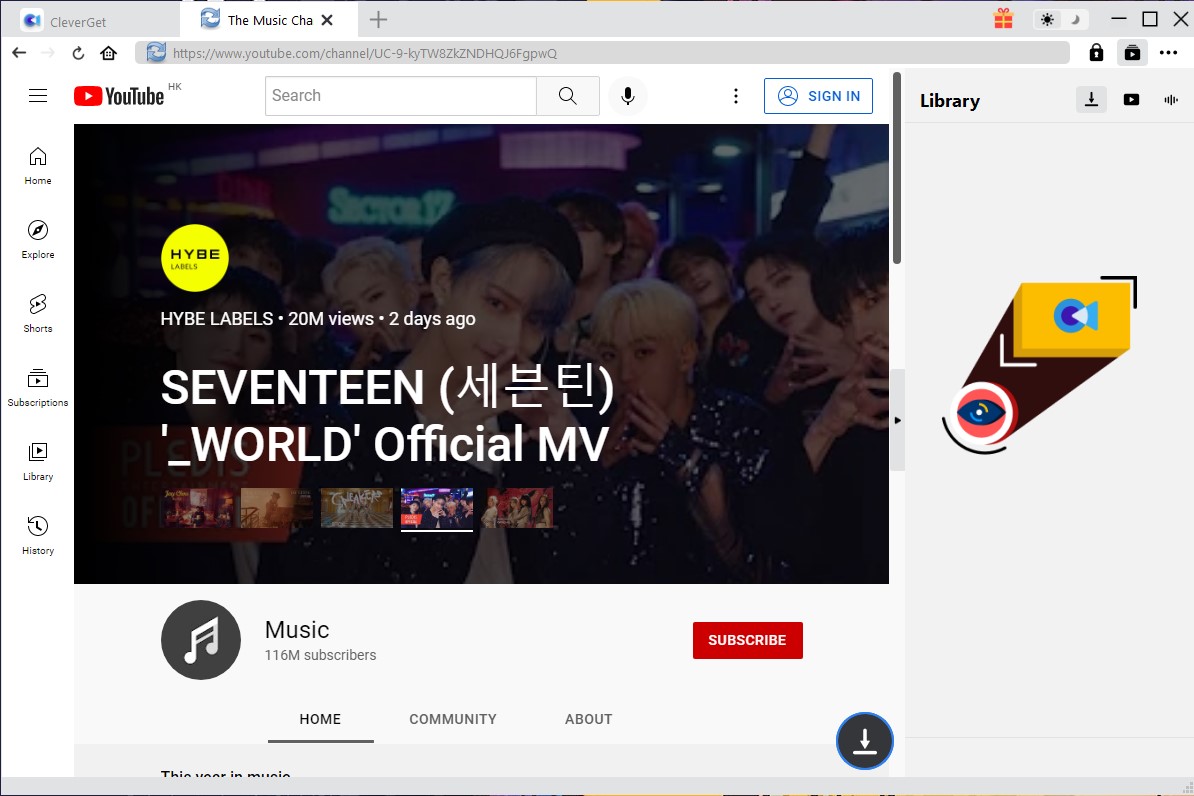The width and height of the screenshot is (1194, 796).
Task: Toggle the page security lock indicator
Action: [1096, 53]
